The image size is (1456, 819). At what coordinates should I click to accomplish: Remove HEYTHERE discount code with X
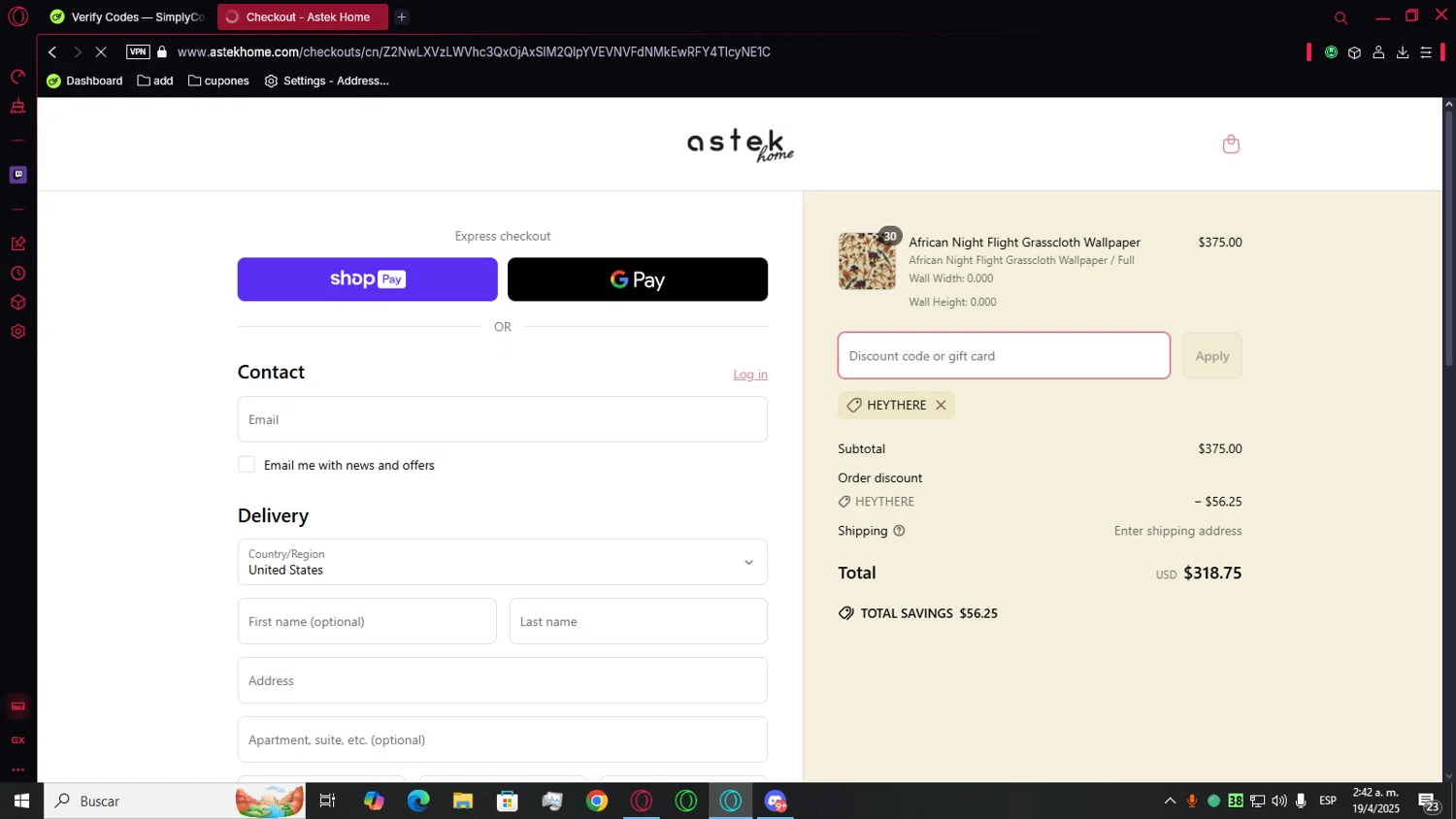(x=941, y=406)
